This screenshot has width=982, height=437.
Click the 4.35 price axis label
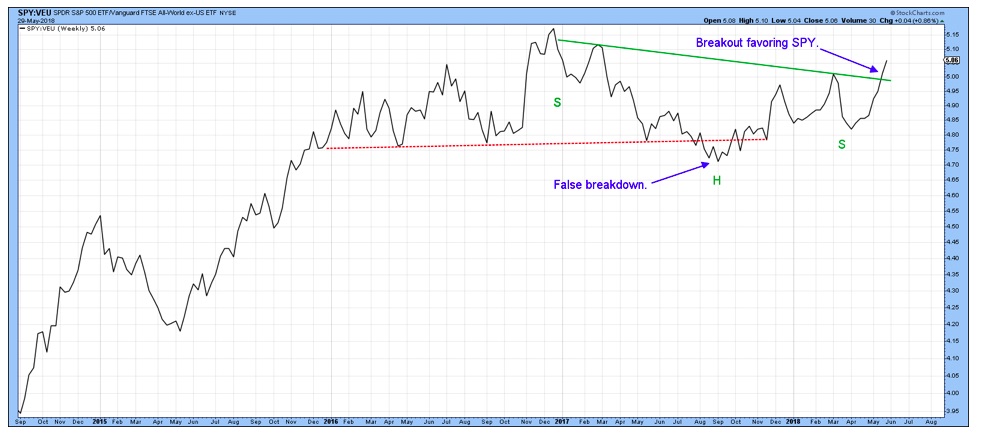pos(951,274)
